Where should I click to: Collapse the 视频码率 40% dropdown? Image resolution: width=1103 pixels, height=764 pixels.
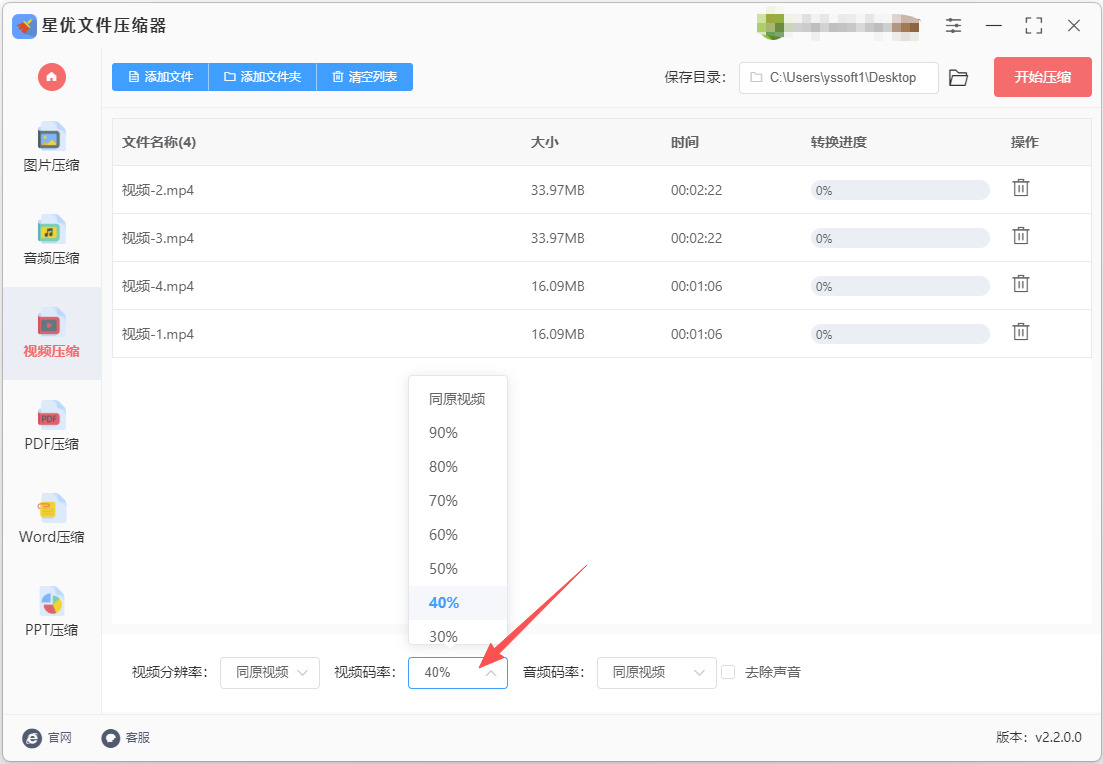click(458, 673)
